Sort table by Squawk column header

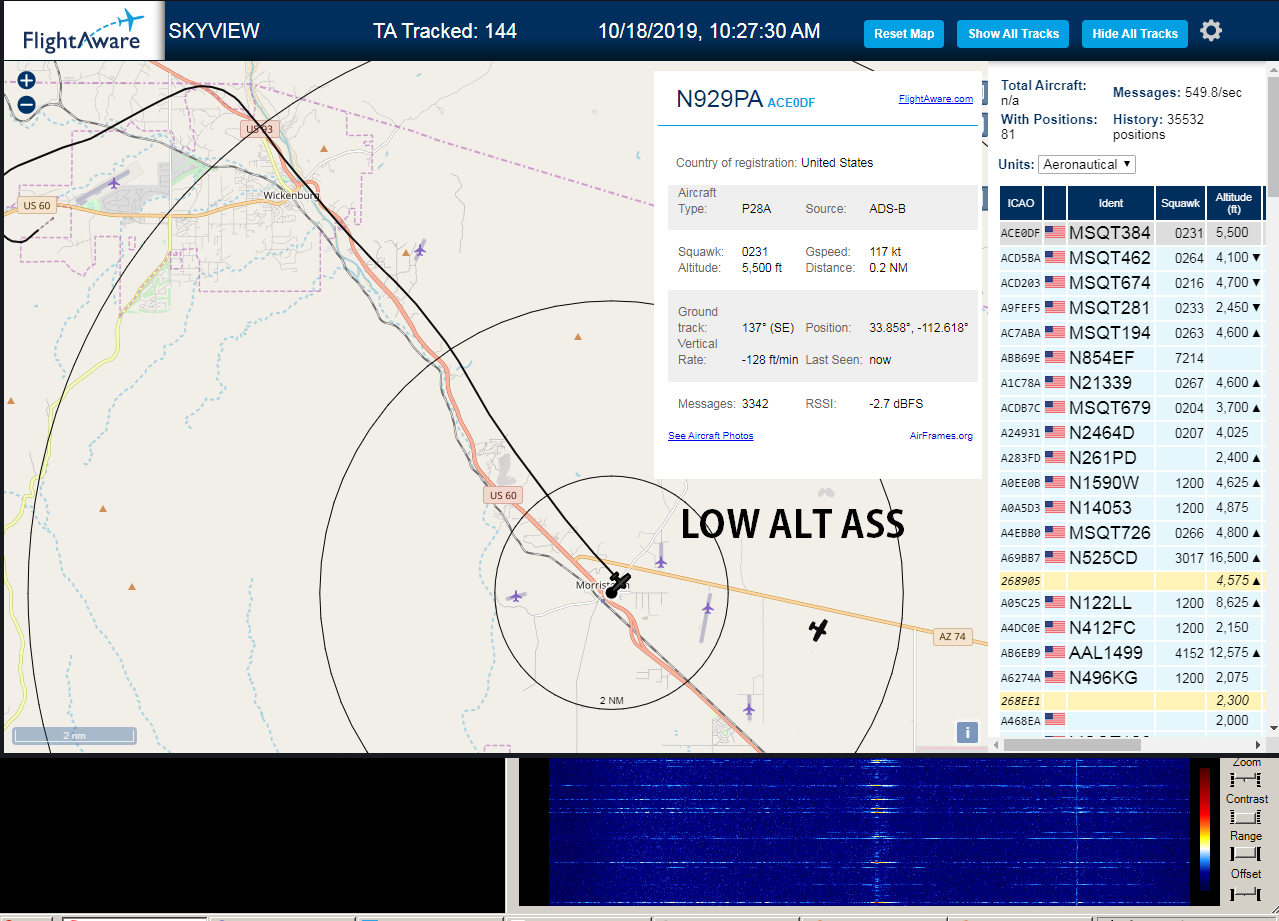pos(1180,203)
